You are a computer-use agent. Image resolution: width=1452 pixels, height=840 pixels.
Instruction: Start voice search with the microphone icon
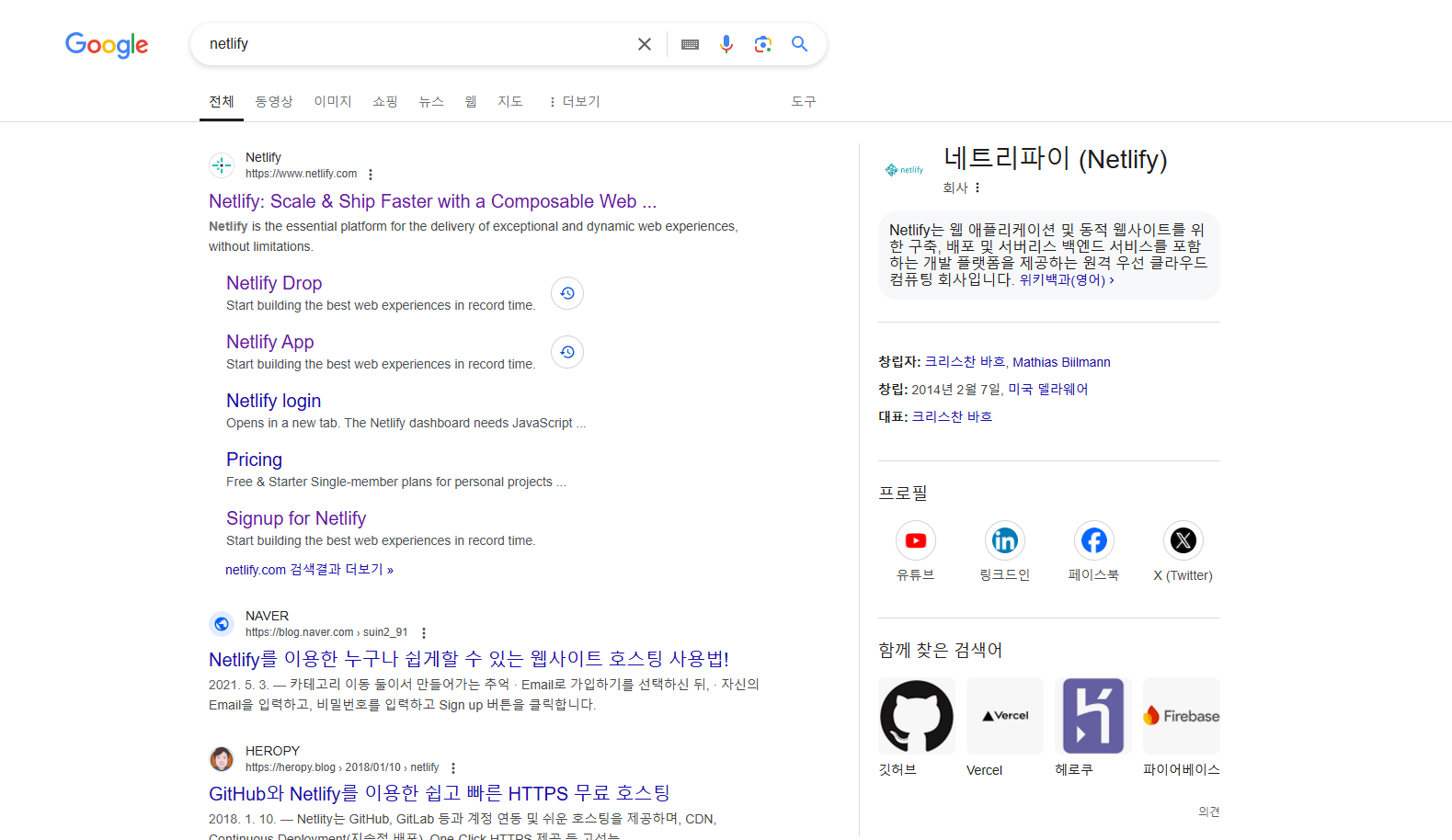coord(726,44)
